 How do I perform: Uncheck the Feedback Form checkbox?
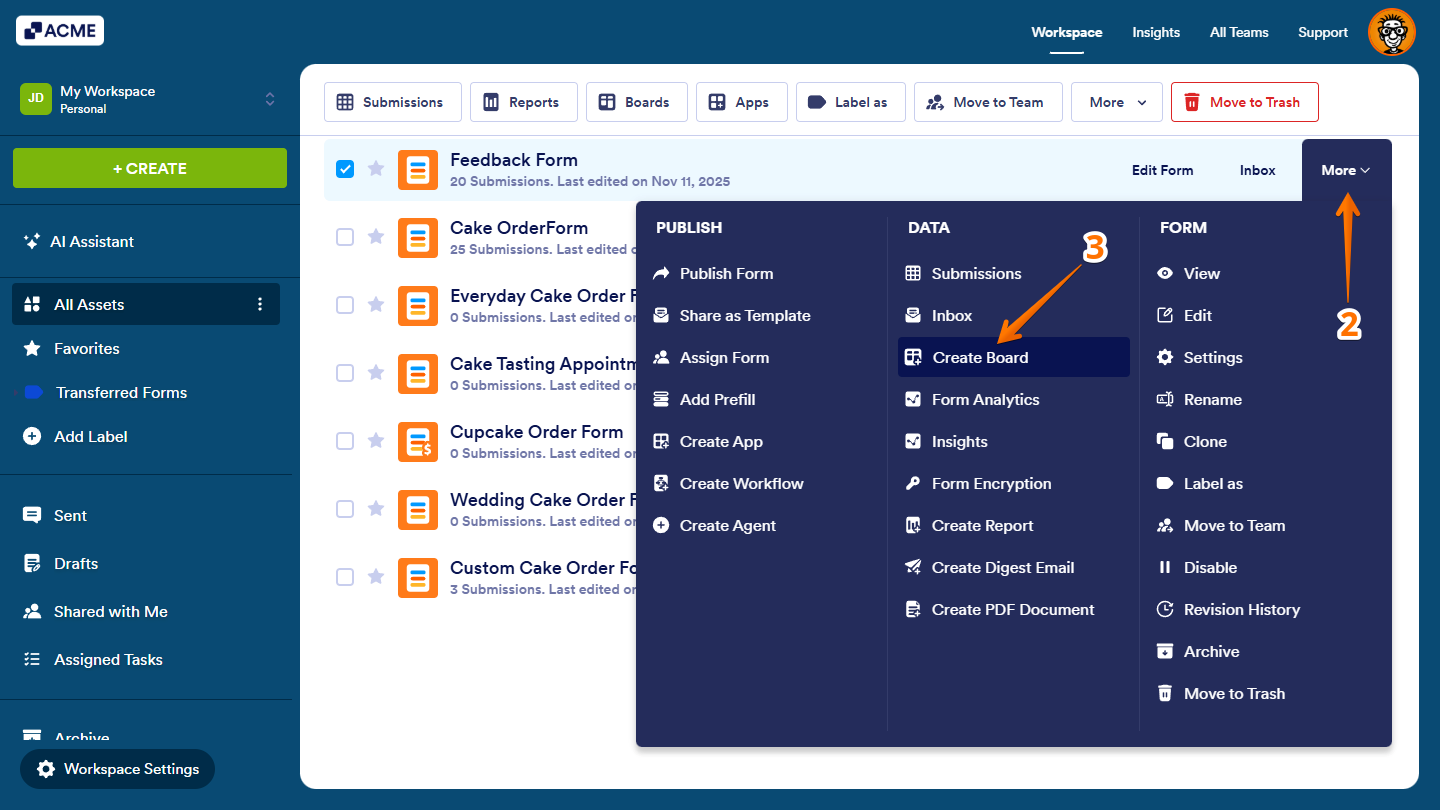[345, 169]
